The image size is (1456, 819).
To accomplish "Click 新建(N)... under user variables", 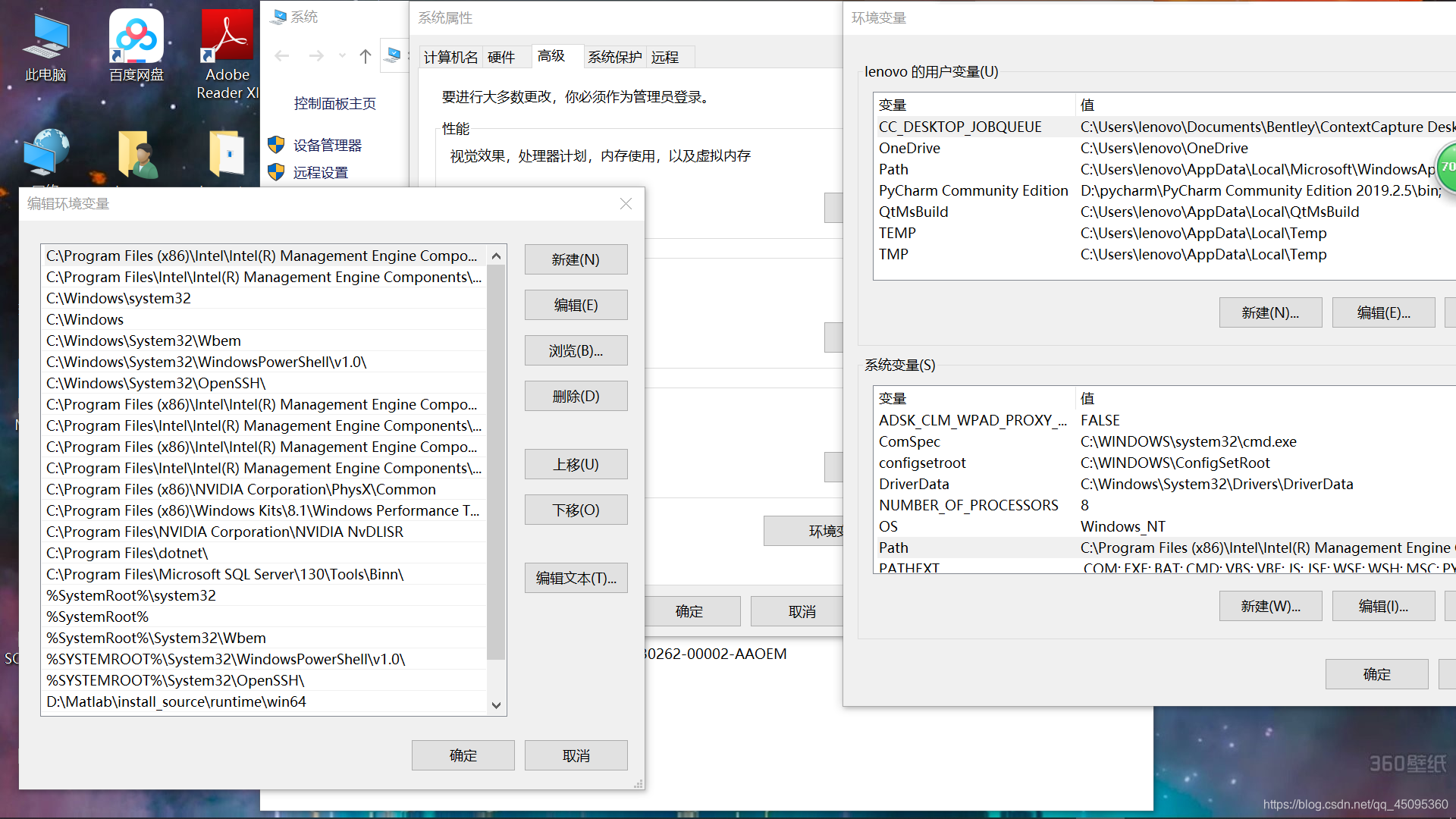I will (1270, 312).
